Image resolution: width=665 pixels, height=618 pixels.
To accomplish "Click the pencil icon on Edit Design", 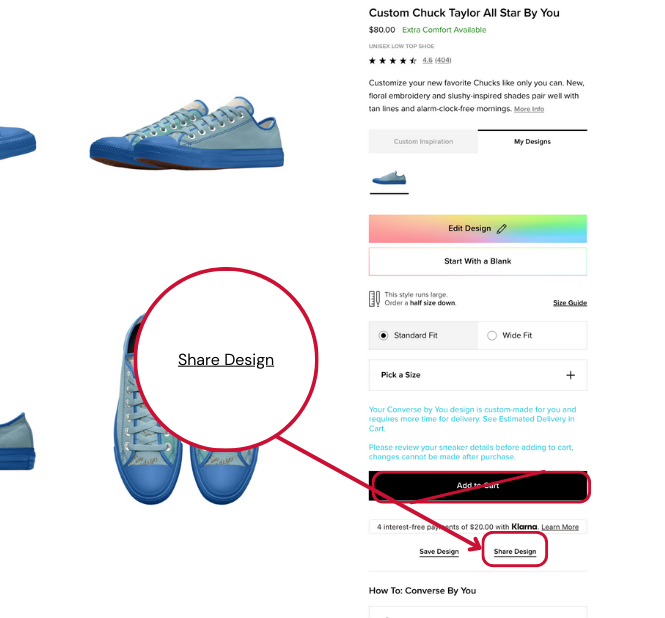I will tap(502, 229).
